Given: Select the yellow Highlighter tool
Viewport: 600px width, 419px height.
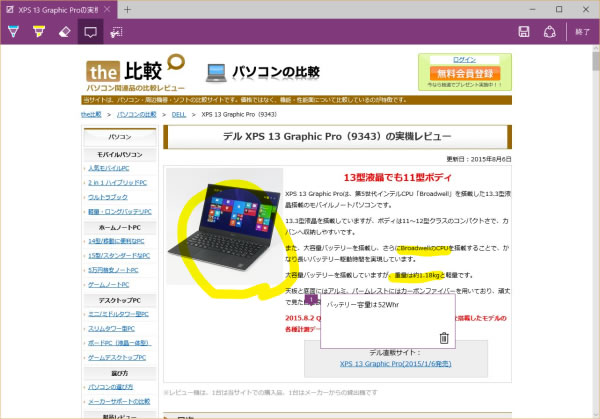Looking at the screenshot, I should coord(39,32).
